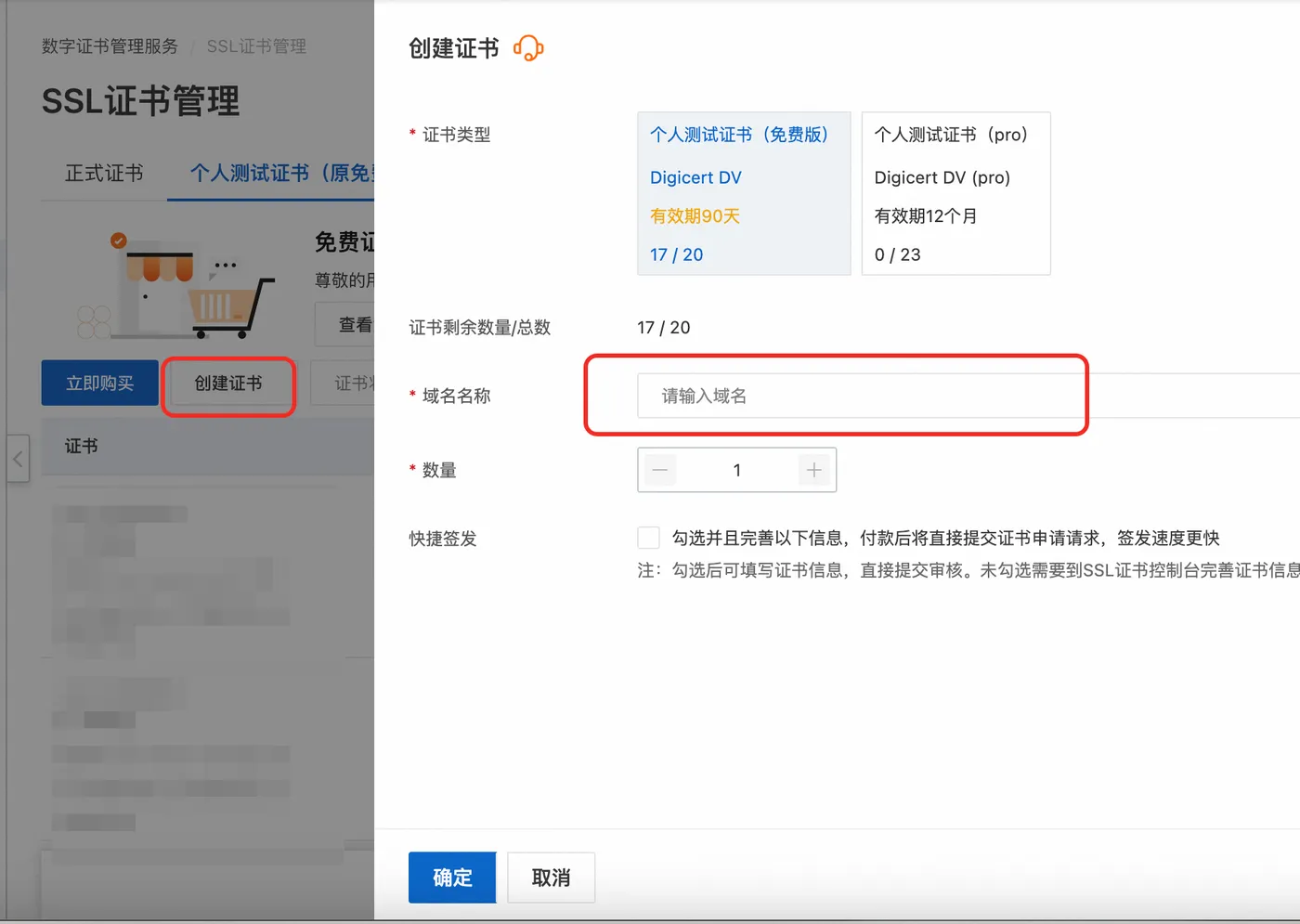Image resolution: width=1300 pixels, height=924 pixels.
Task: Select the 个人测试证书（pro）certificate type card
Action: pos(956,193)
